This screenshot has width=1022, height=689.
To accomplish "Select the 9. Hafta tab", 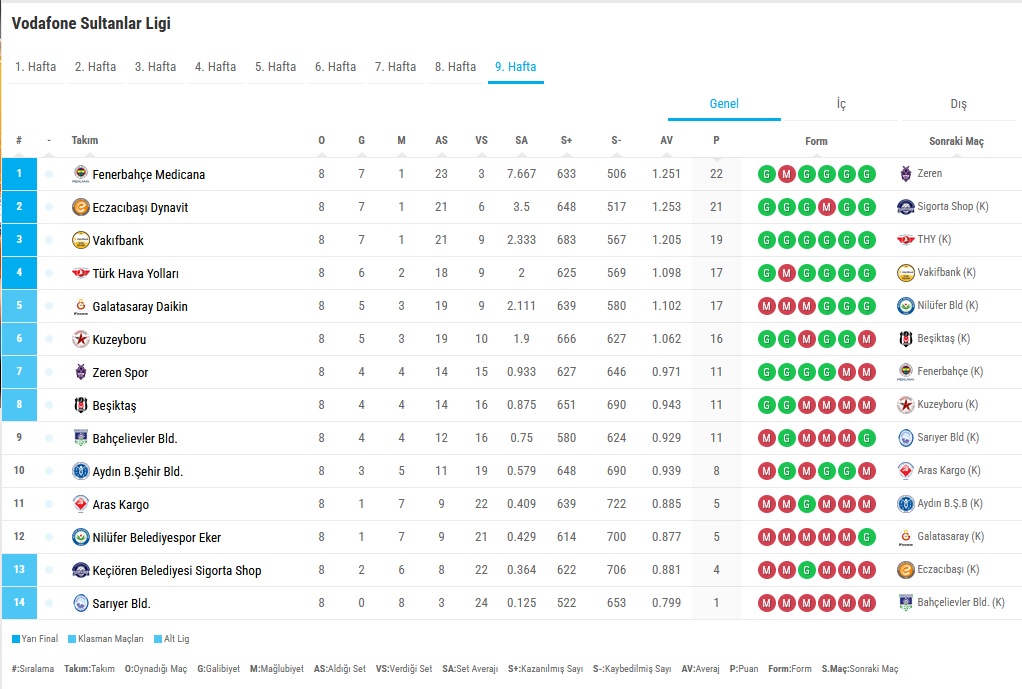I will tap(516, 66).
